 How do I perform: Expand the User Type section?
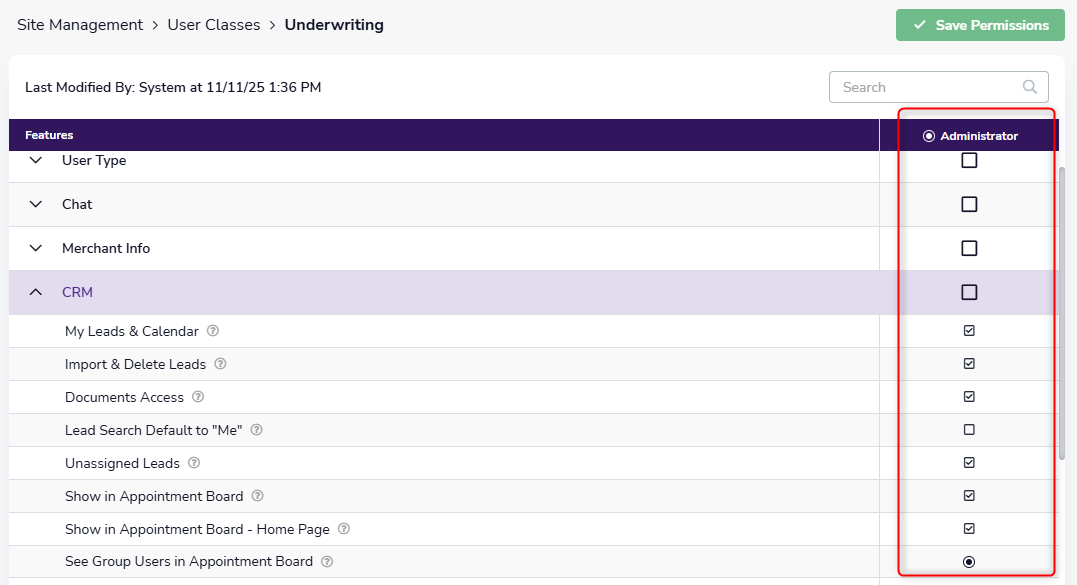[36, 160]
